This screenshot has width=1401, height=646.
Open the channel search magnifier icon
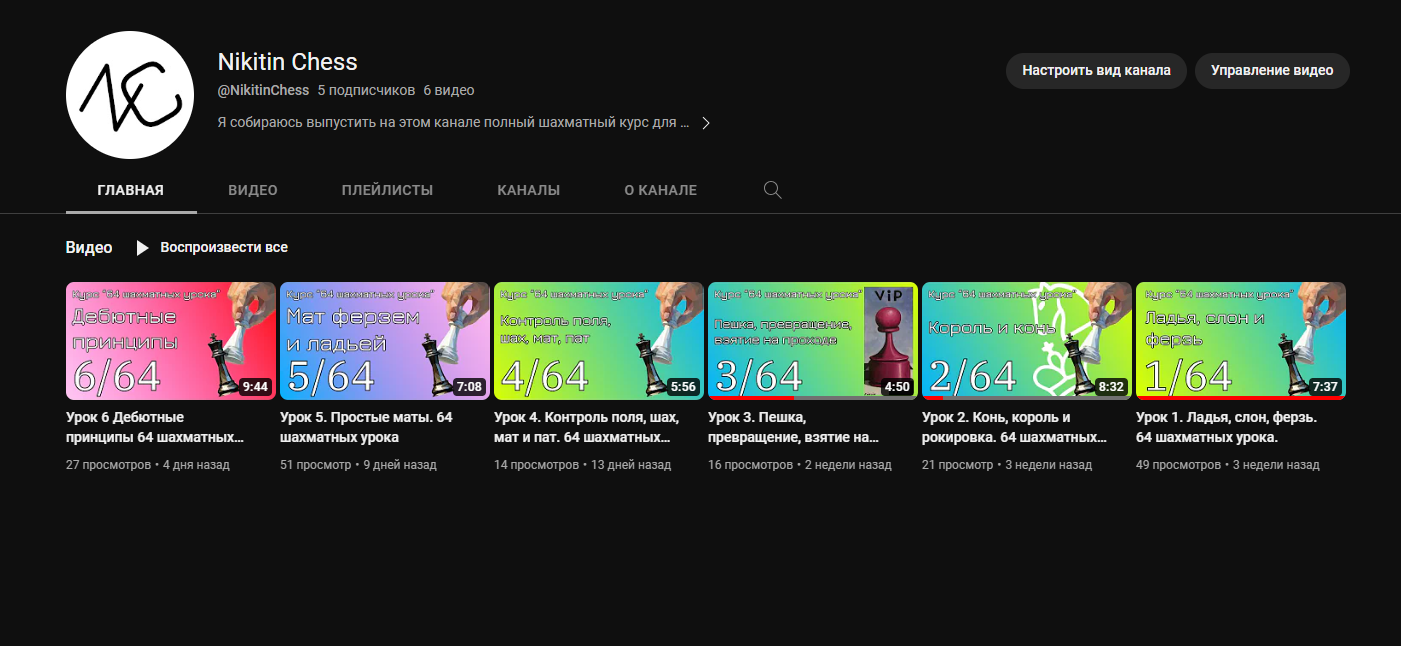772,190
